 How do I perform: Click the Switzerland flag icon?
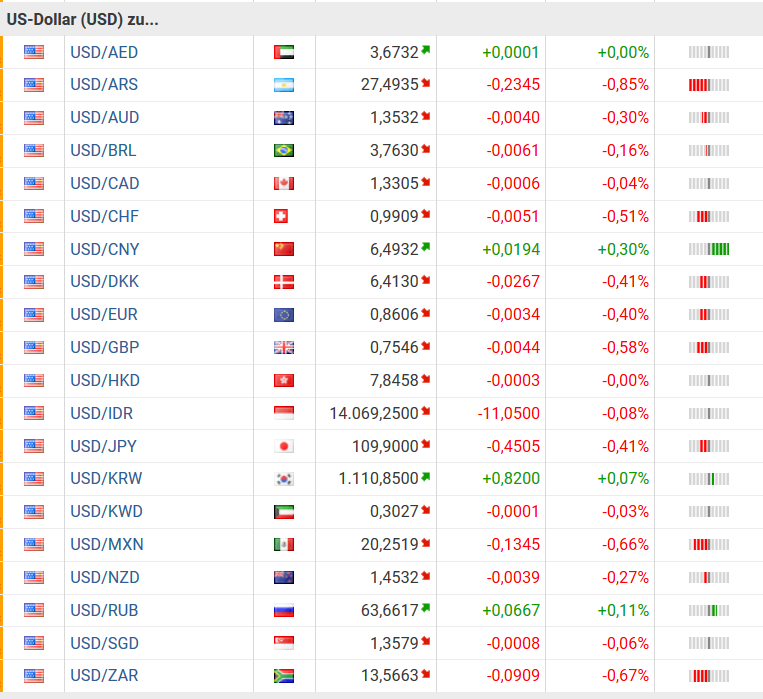tap(283, 216)
